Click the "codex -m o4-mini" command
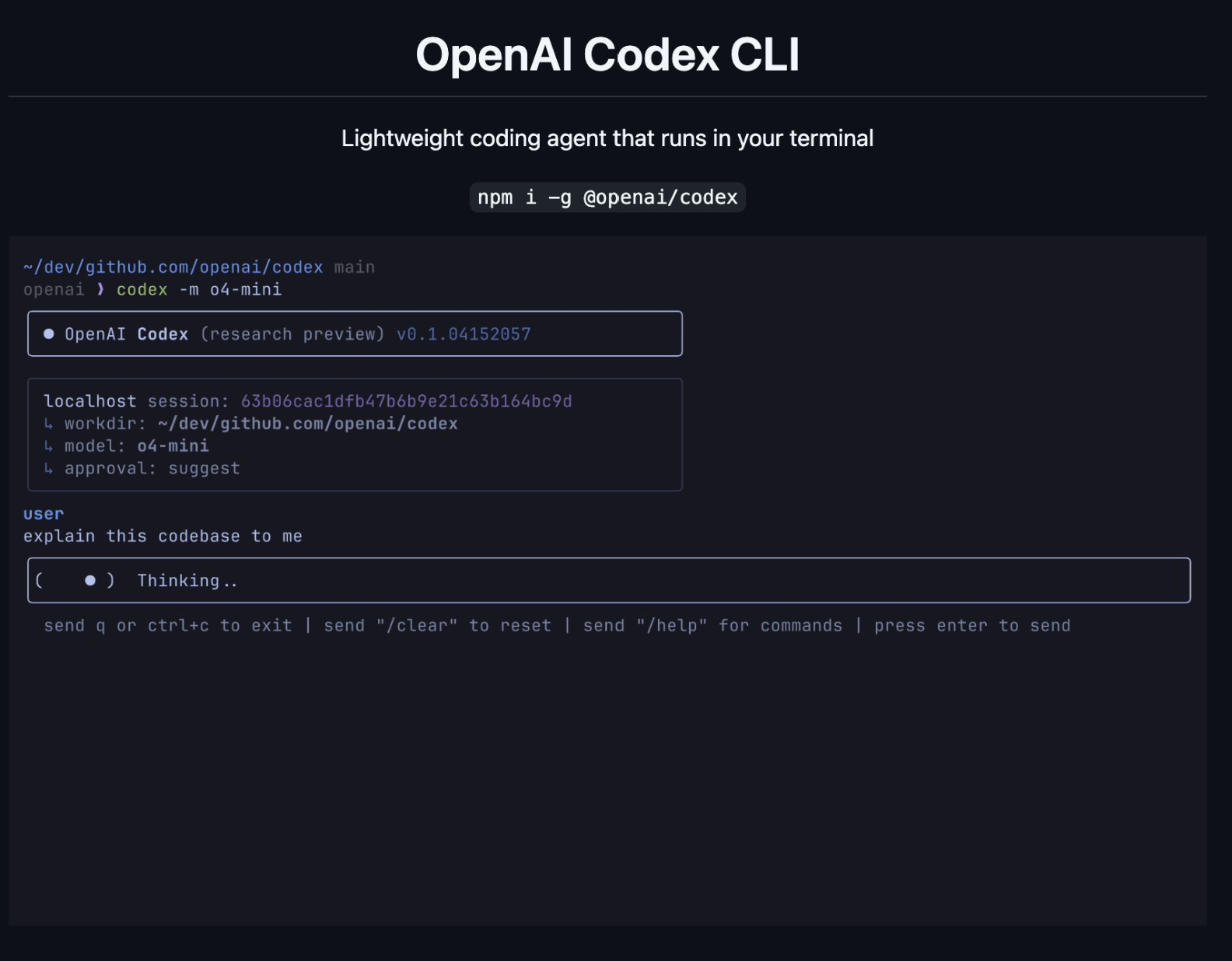The image size is (1232, 961). click(199, 290)
